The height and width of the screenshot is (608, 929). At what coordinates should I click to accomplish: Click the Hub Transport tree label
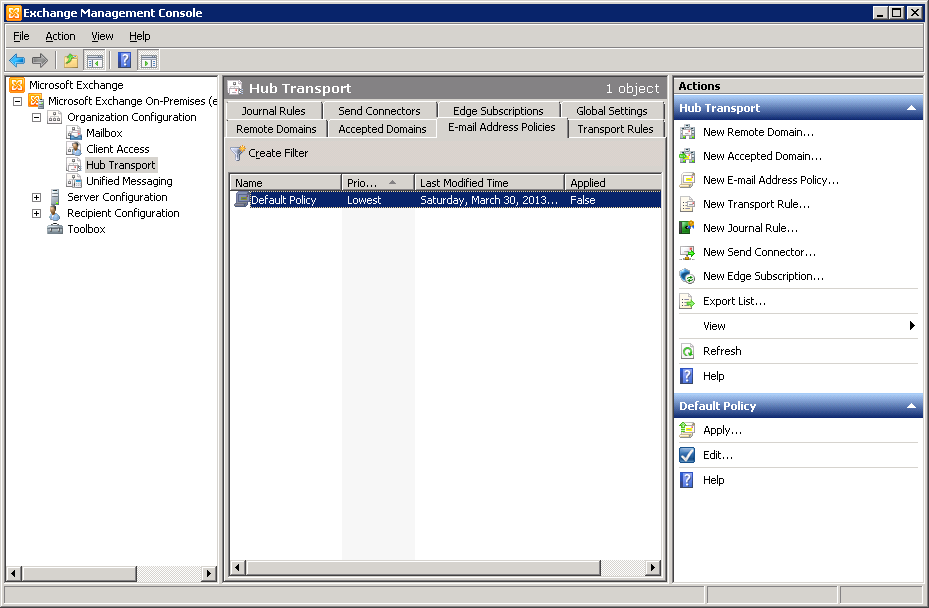(121, 165)
